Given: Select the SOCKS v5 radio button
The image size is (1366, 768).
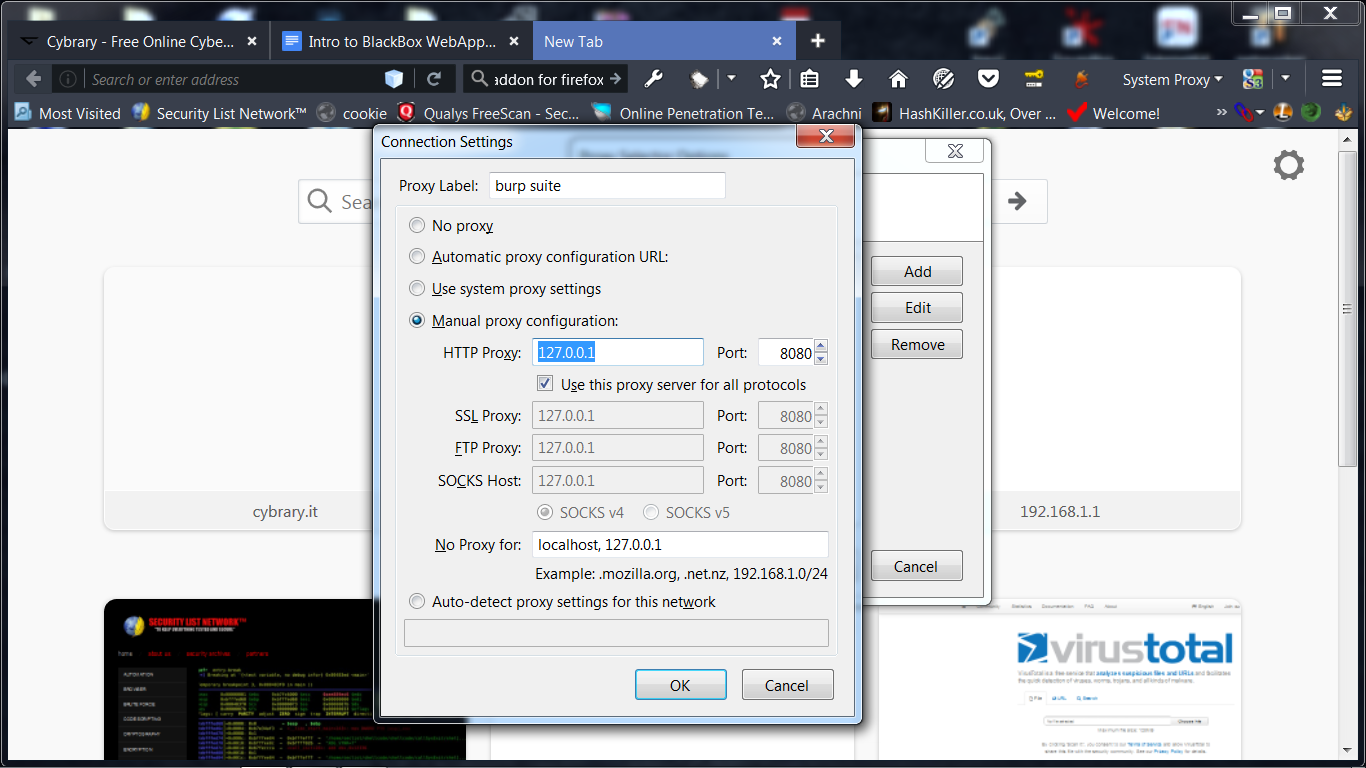Looking at the screenshot, I should point(651,512).
